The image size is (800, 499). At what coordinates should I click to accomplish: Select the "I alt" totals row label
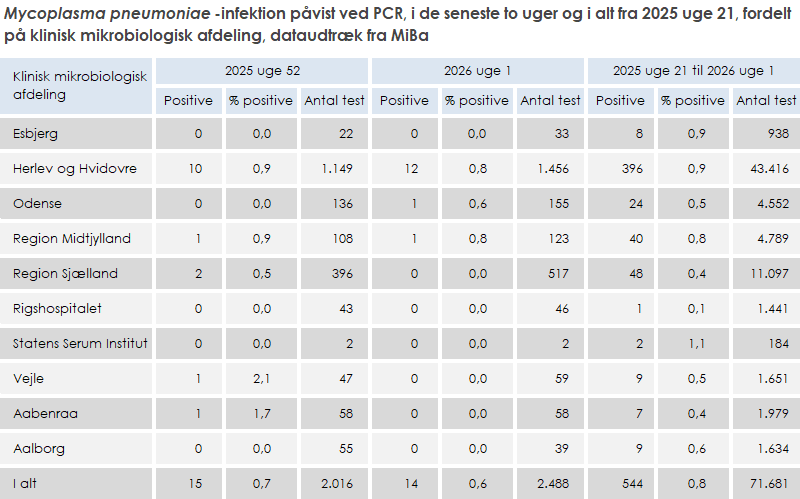(27, 484)
